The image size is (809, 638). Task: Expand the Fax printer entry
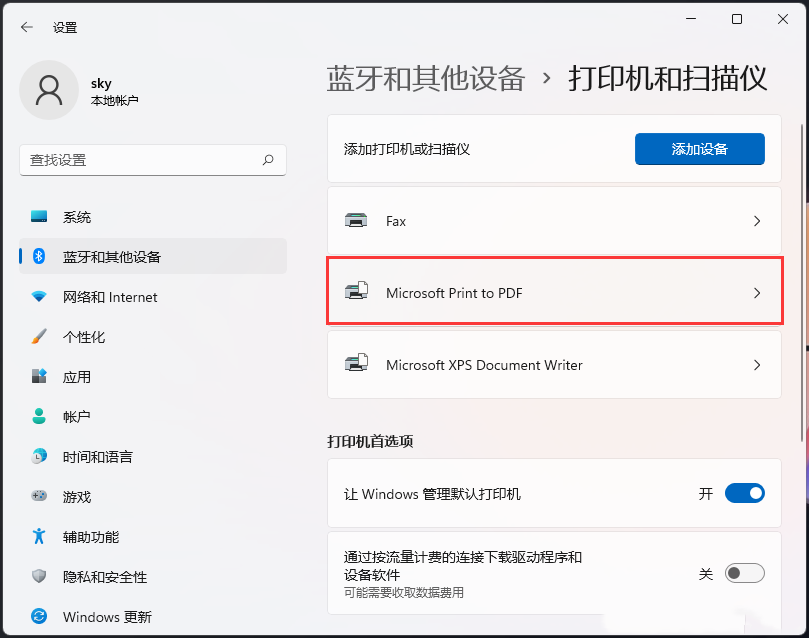pyautogui.click(x=554, y=220)
